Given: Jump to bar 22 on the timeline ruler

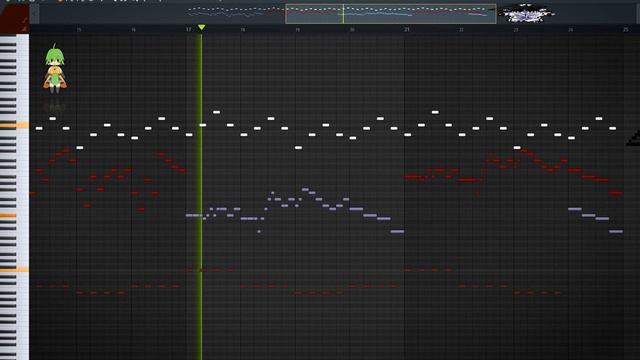Looking at the screenshot, I should click(461, 30).
